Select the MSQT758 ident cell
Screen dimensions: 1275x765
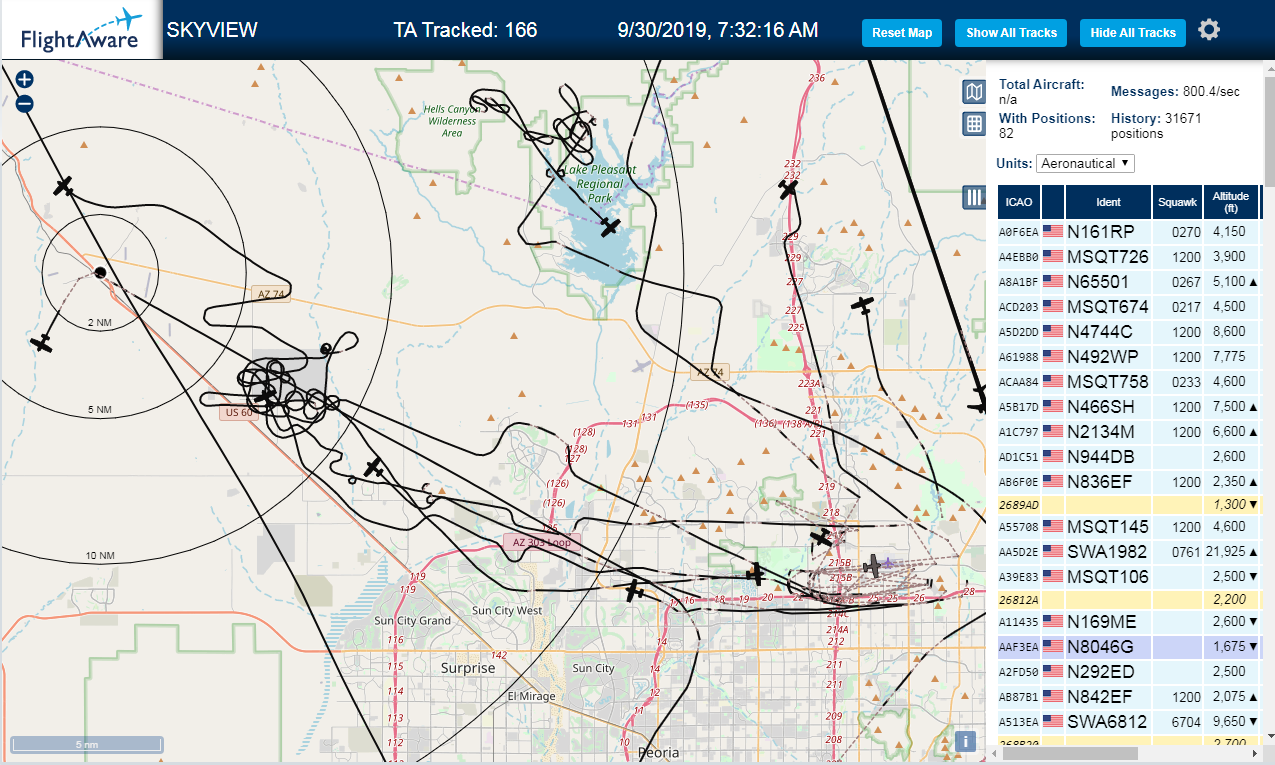[1108, 381]
